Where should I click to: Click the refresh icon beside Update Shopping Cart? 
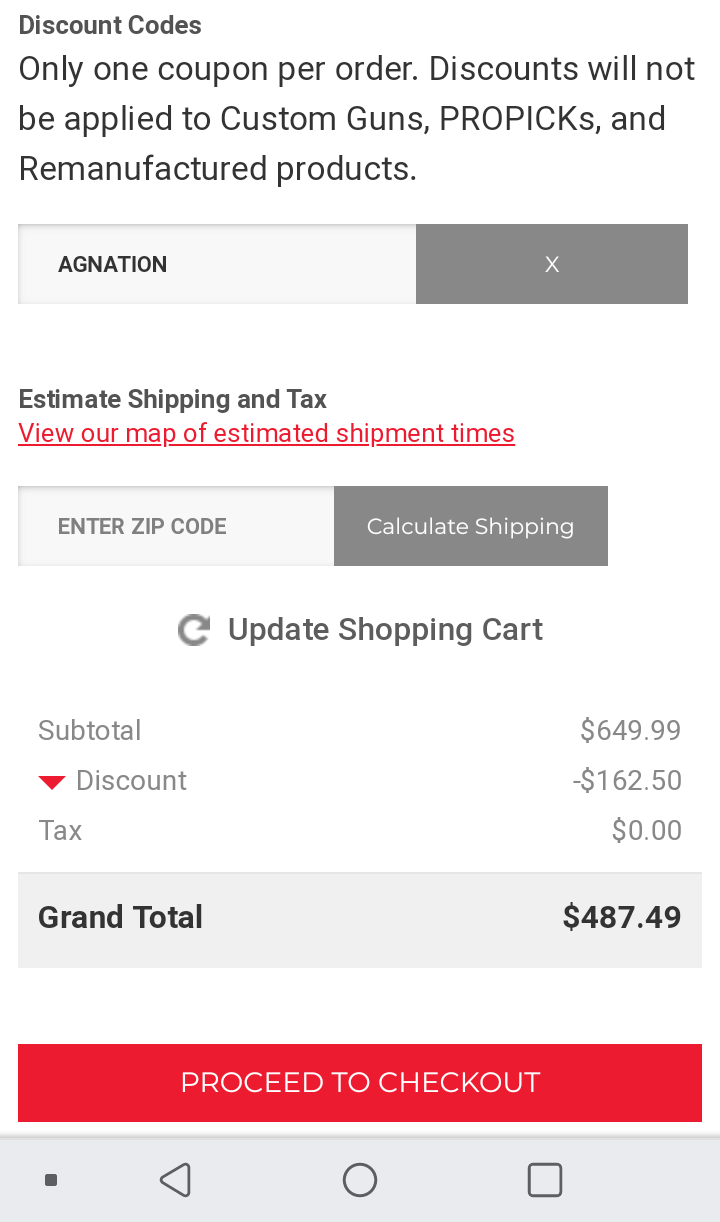194,630
